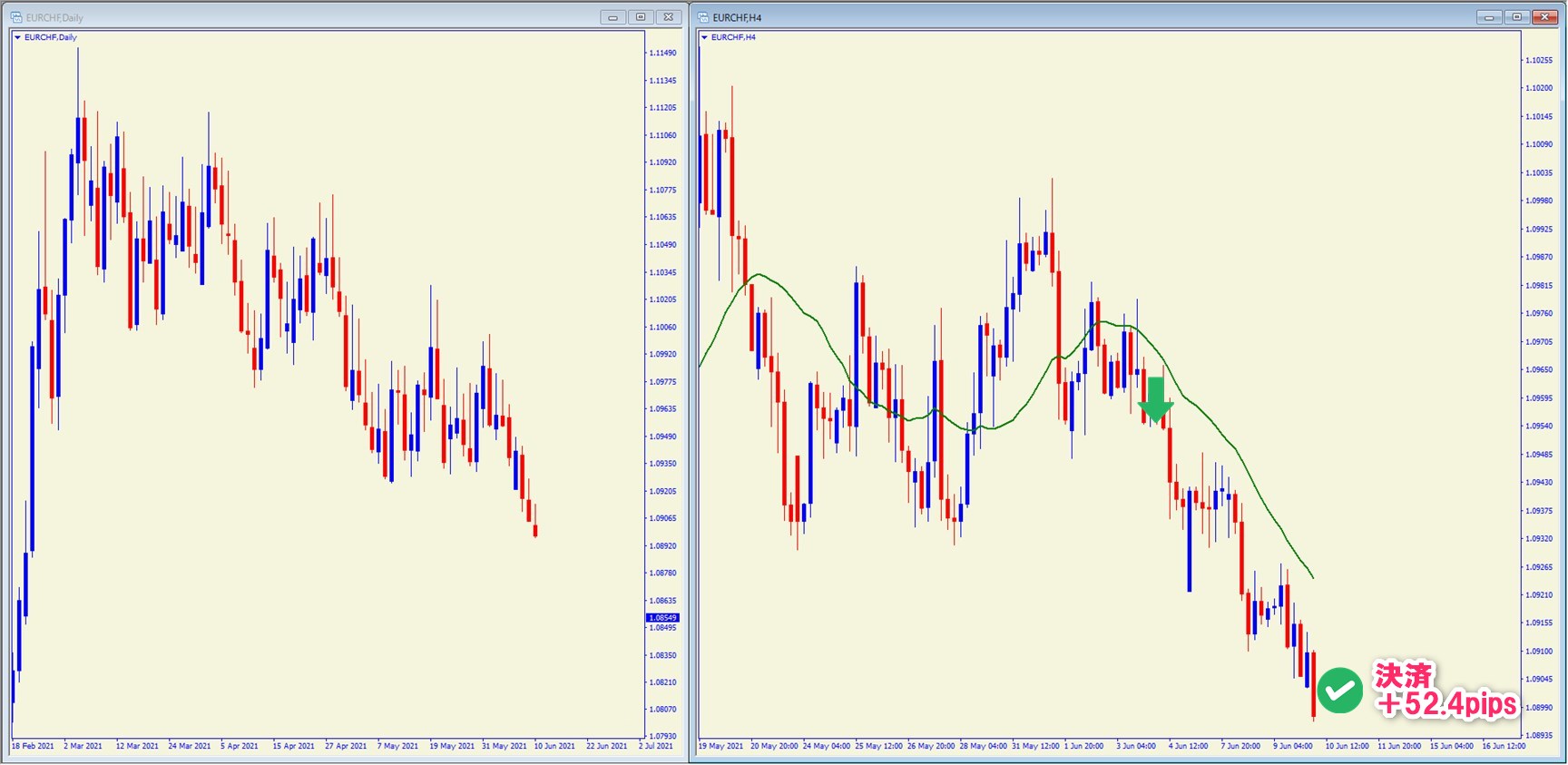This screenshot has width=1568, height=765.
Task: Click the 1.08070 price on the Daily scale
Action: tap(663, 710)
